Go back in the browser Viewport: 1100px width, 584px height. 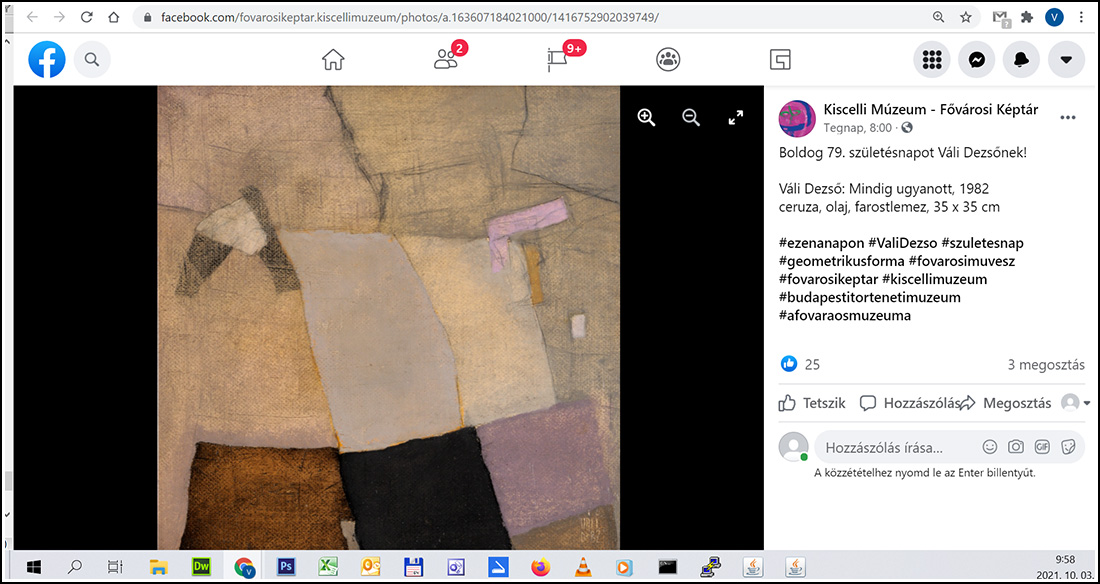(32, 18)
